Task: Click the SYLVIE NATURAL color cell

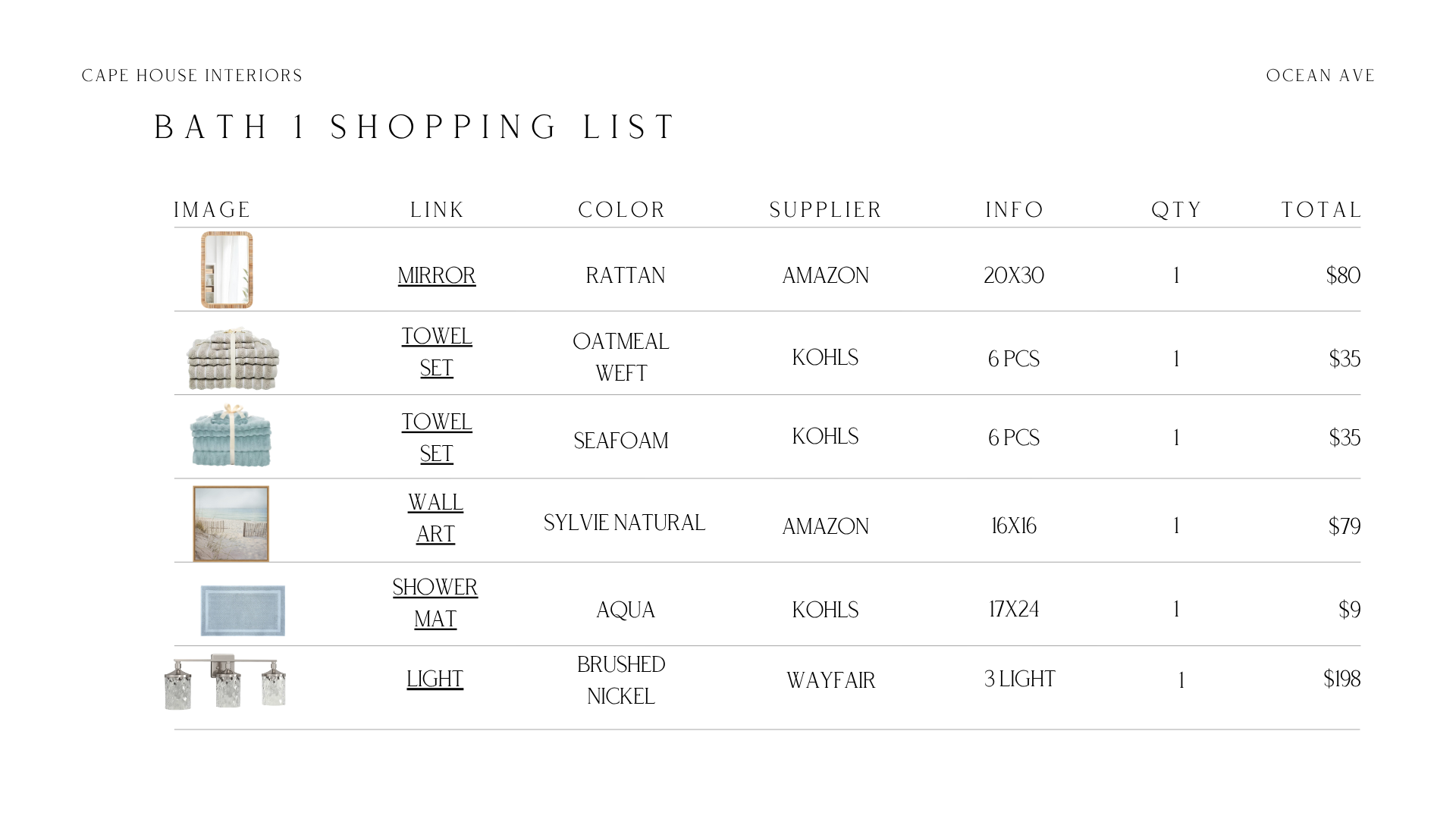Action: pos(625,522)
